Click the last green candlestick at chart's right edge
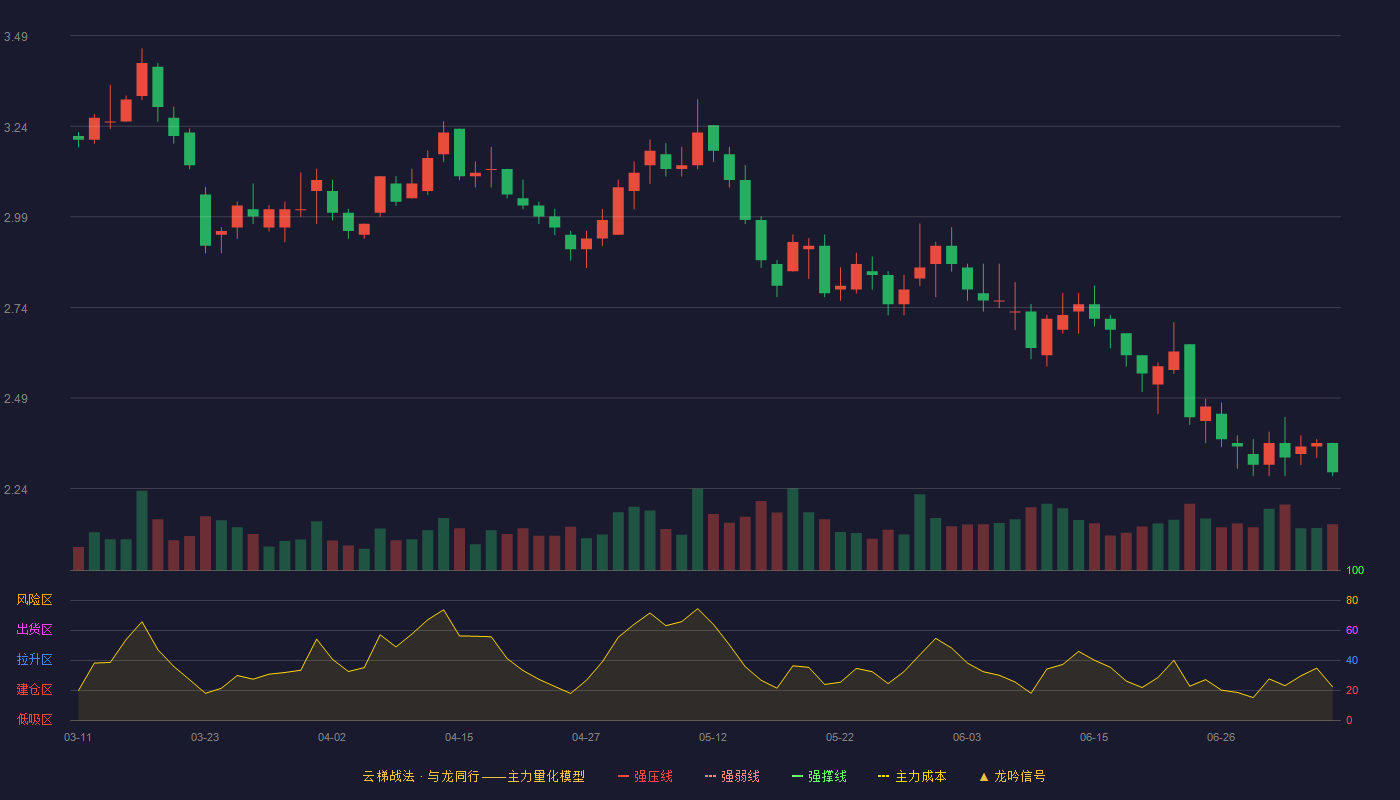This screenshot has height=800, width=1400. [1332, 458]
